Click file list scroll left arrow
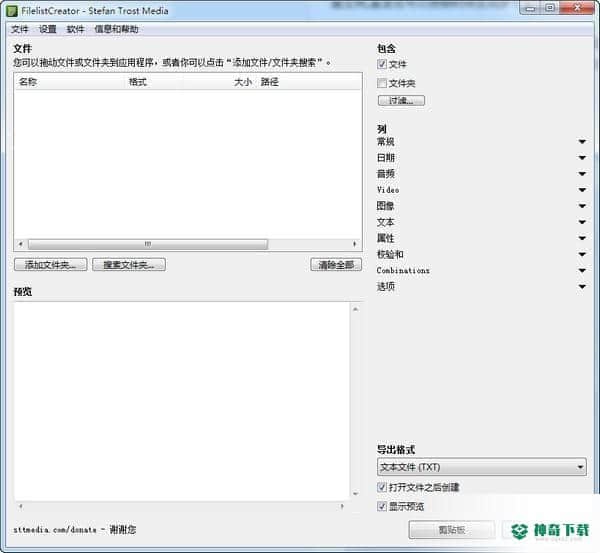The height and width of the screenshot is (553, 600). point(21,244)
